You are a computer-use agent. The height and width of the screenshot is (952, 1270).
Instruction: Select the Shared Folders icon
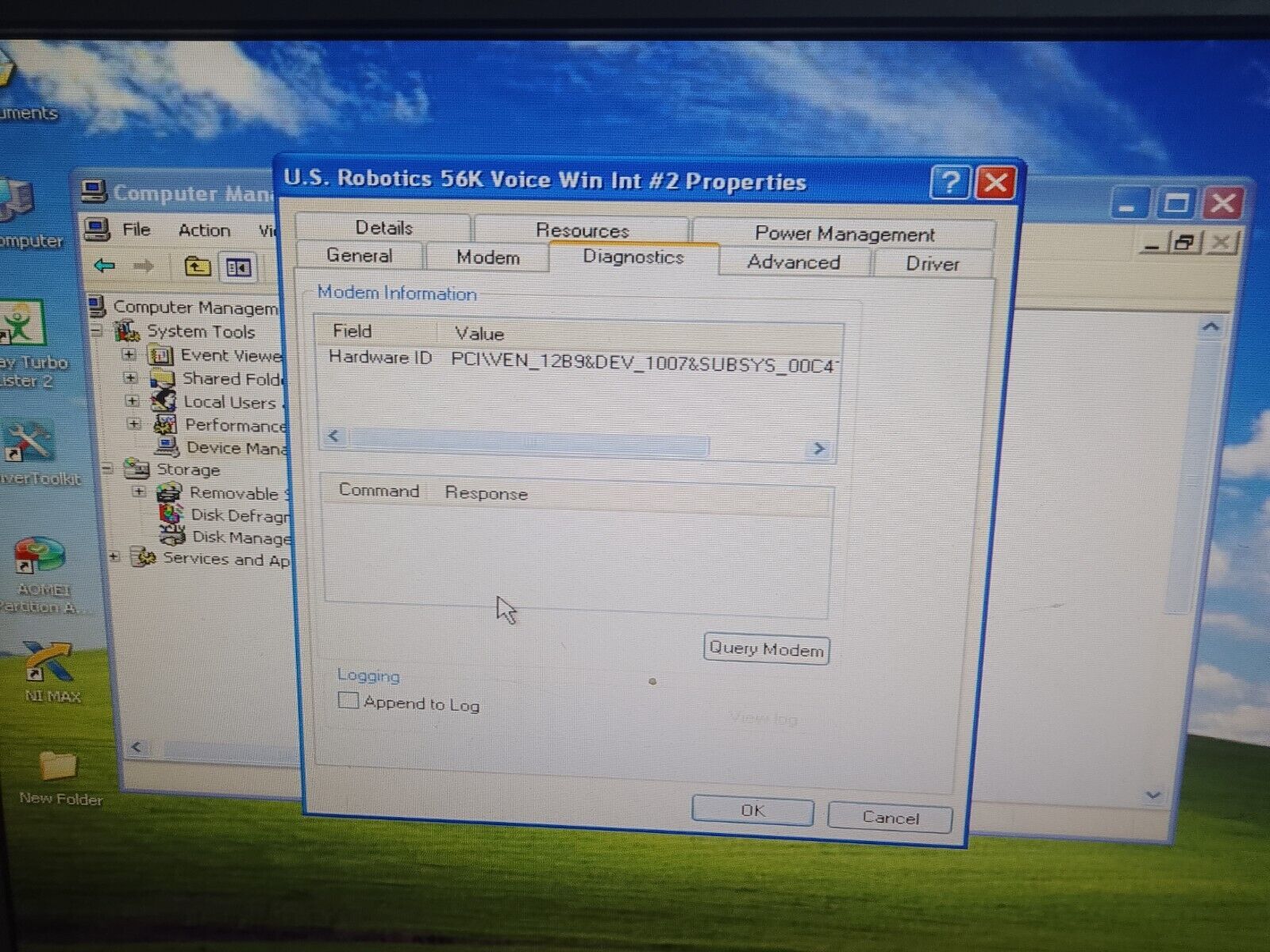point(163,378)
